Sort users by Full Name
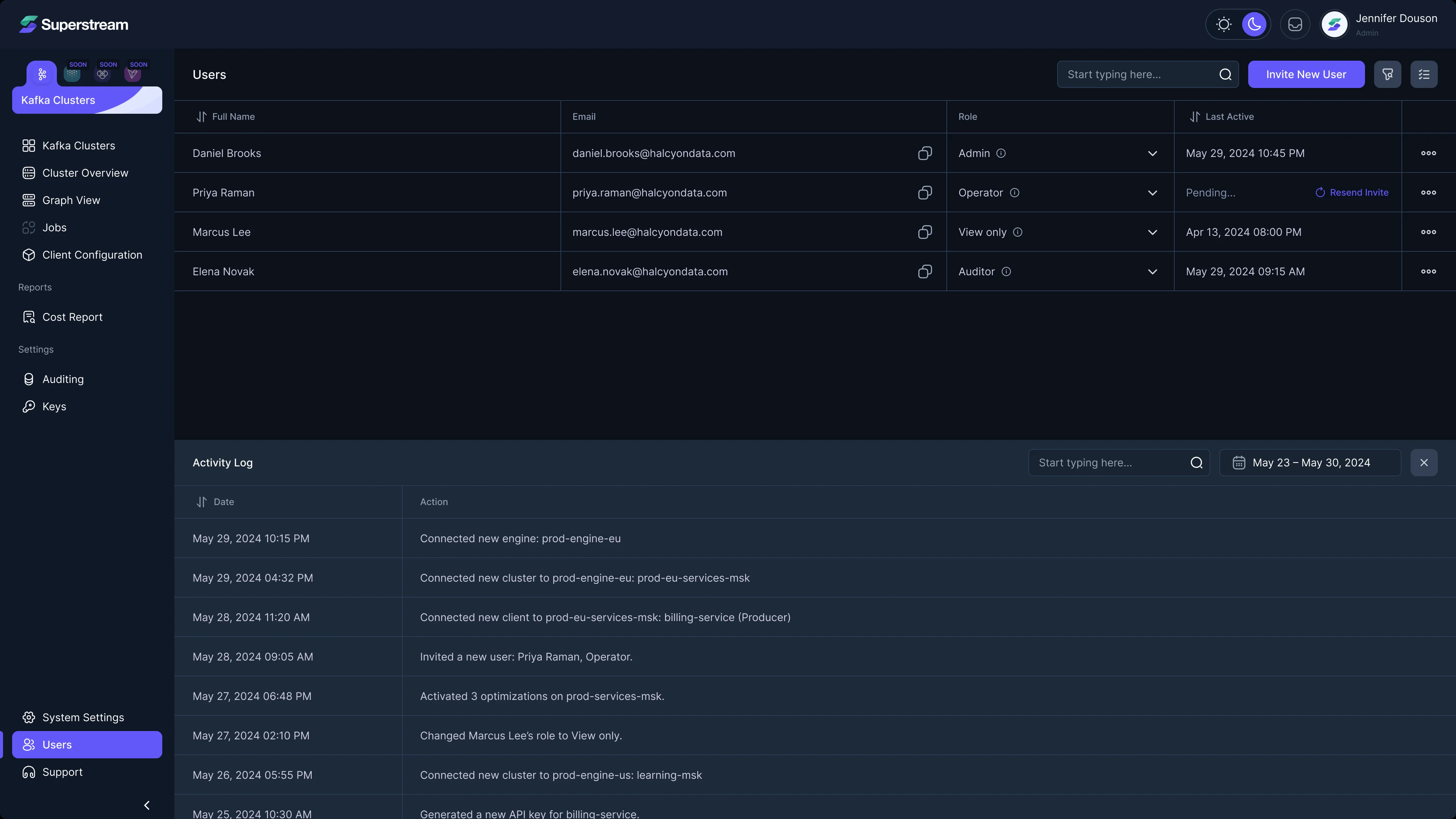 [201, 117]
